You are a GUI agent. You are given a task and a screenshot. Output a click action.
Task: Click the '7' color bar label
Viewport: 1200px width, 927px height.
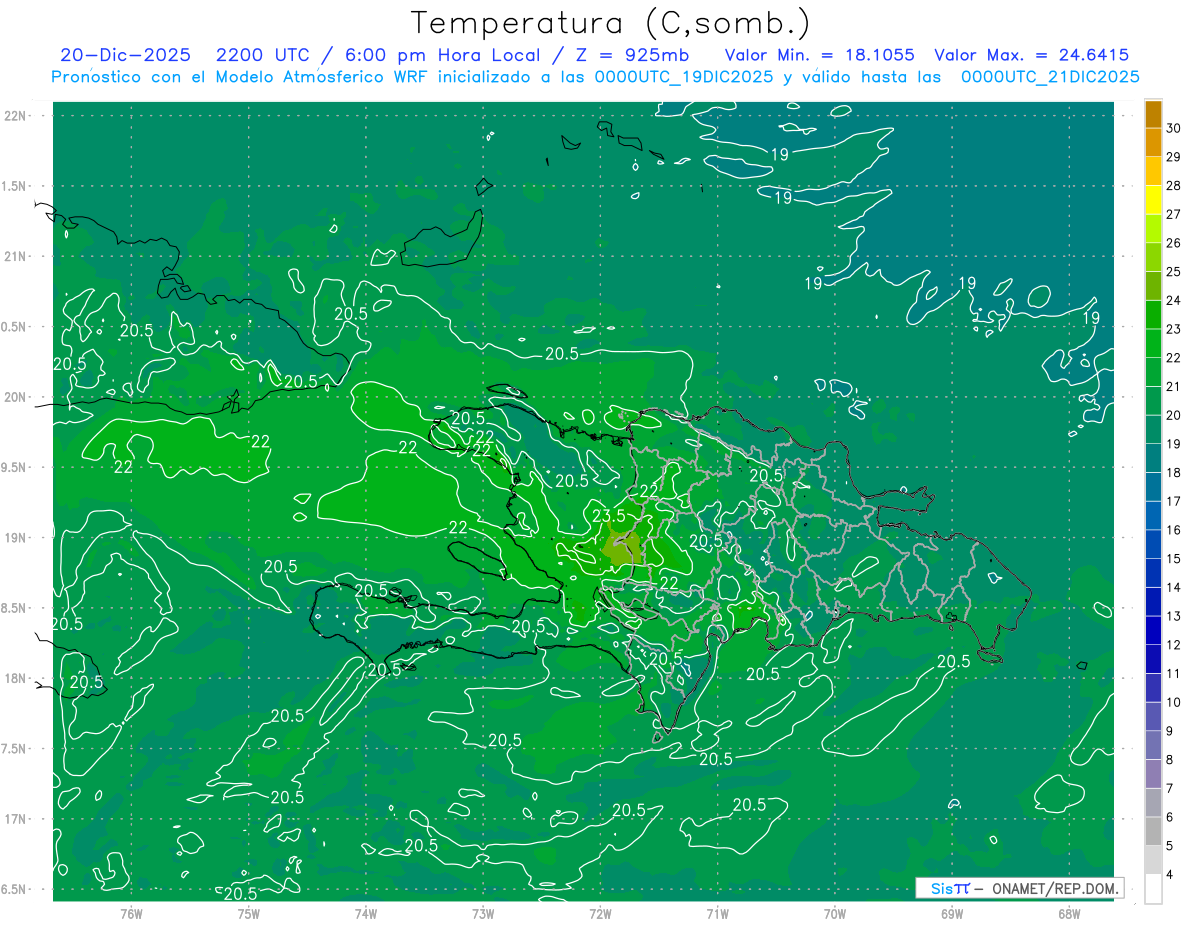coord(1170,789)
